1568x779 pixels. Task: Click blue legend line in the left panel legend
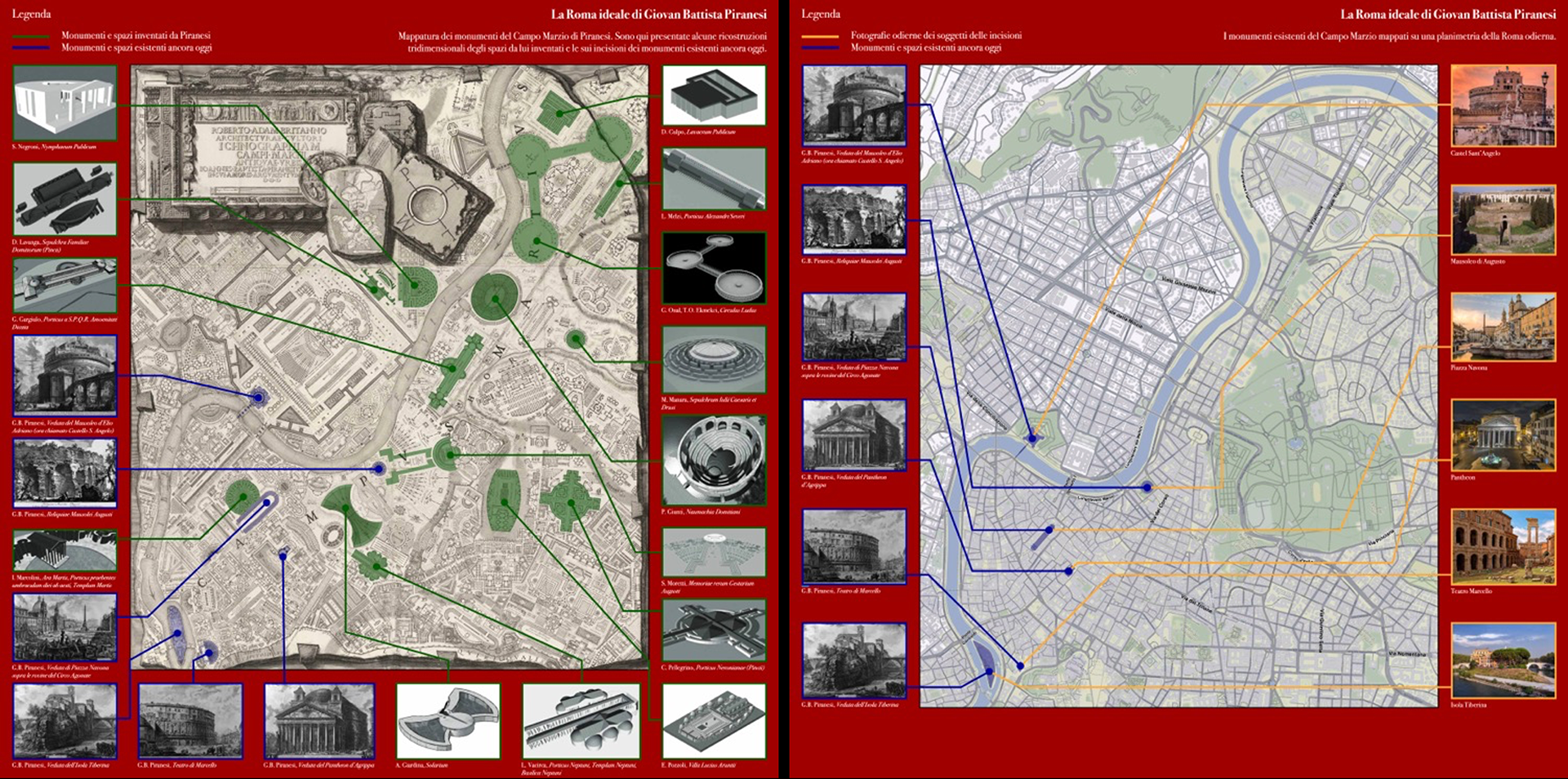click(30, 48)
